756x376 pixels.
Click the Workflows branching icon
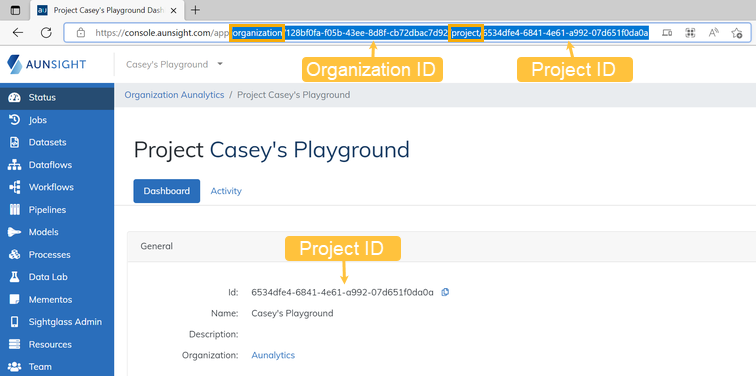pos(14,187)
